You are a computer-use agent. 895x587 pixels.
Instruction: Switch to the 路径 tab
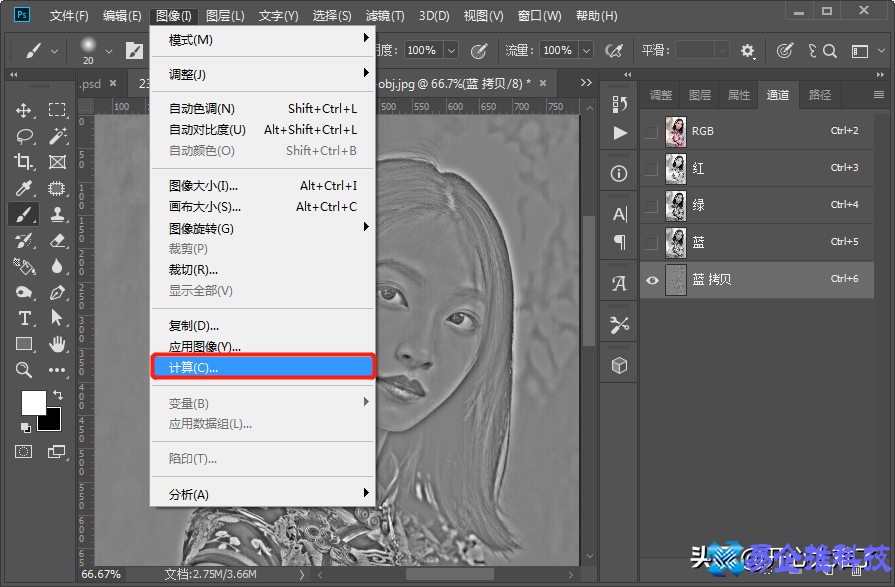(x=818, y=94)
